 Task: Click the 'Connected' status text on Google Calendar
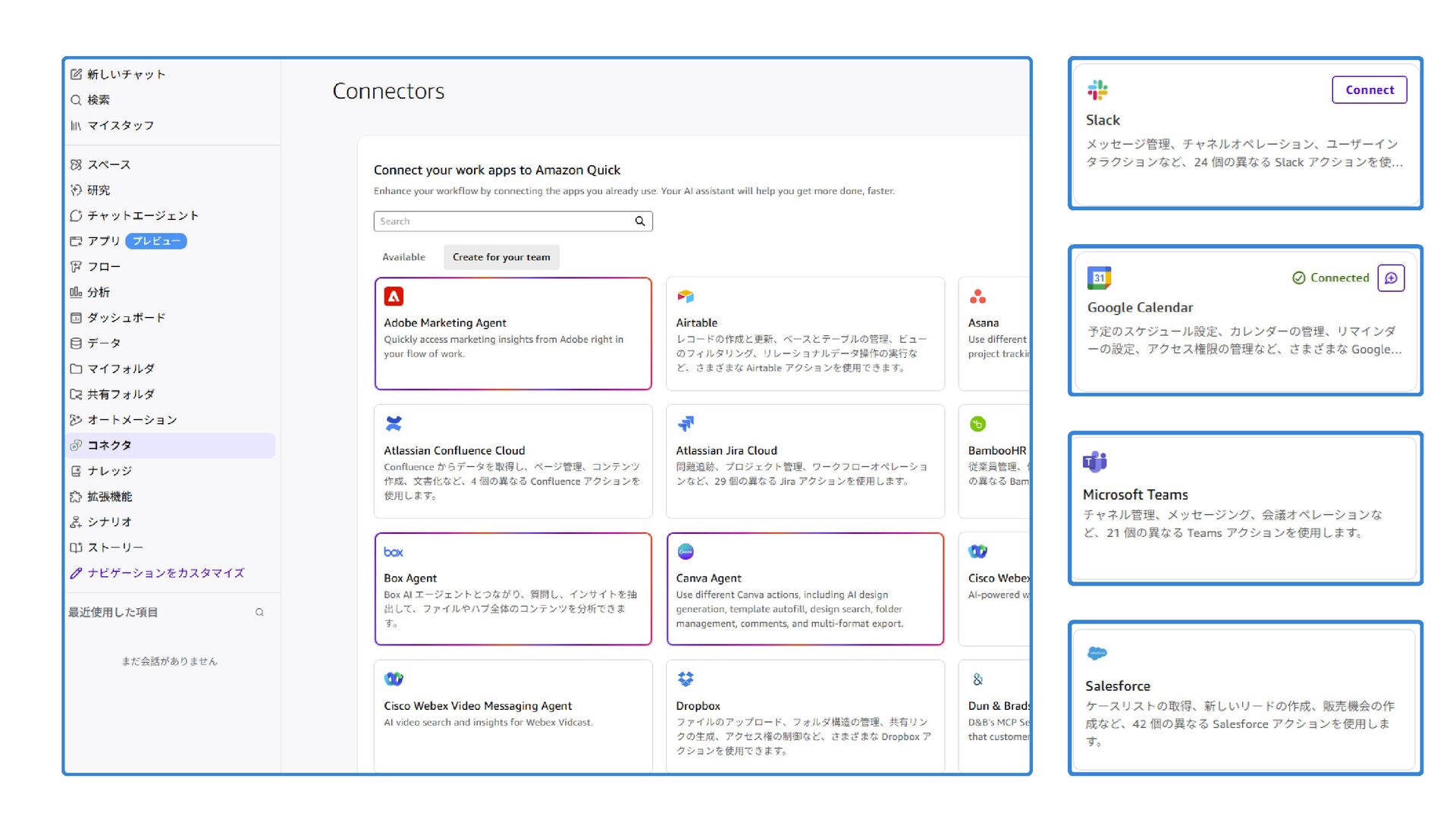click(1340, 278)
